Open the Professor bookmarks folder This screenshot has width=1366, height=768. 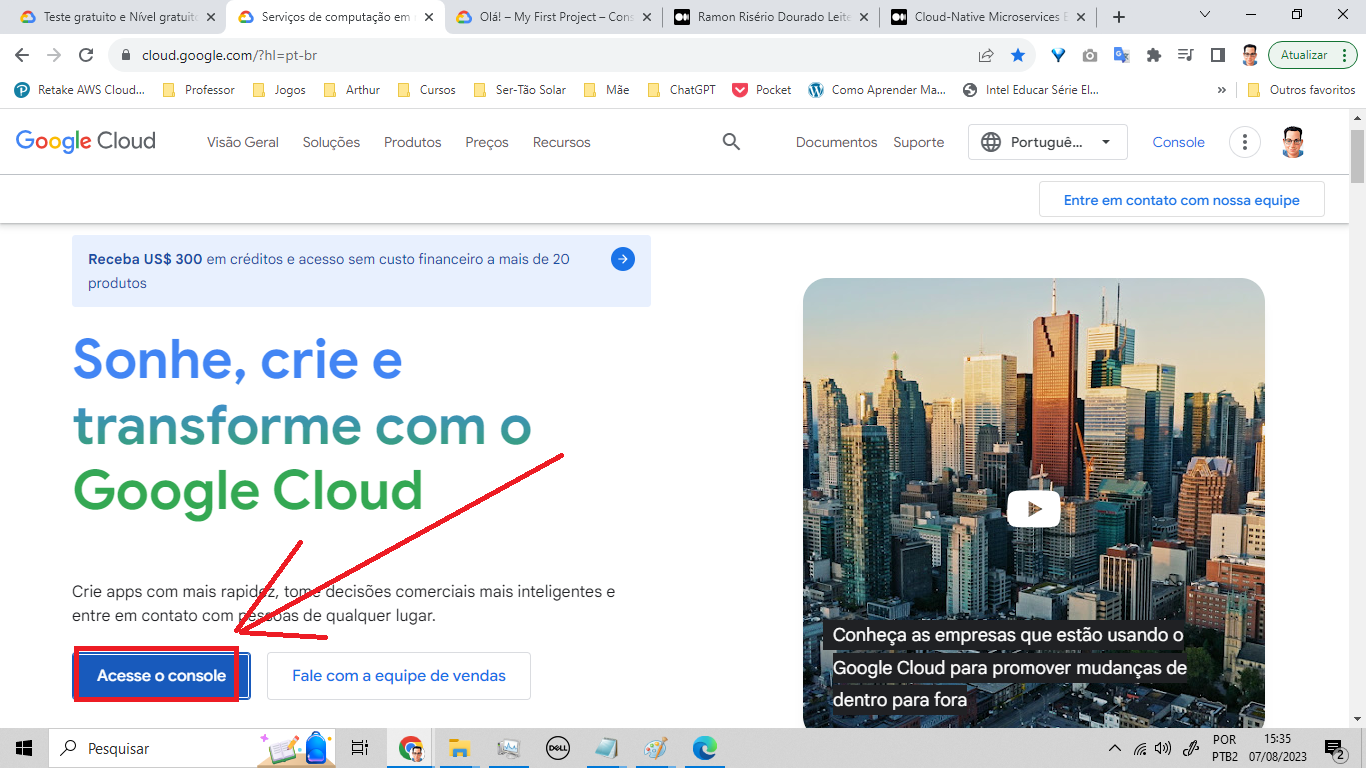click(x=198, y=90)
